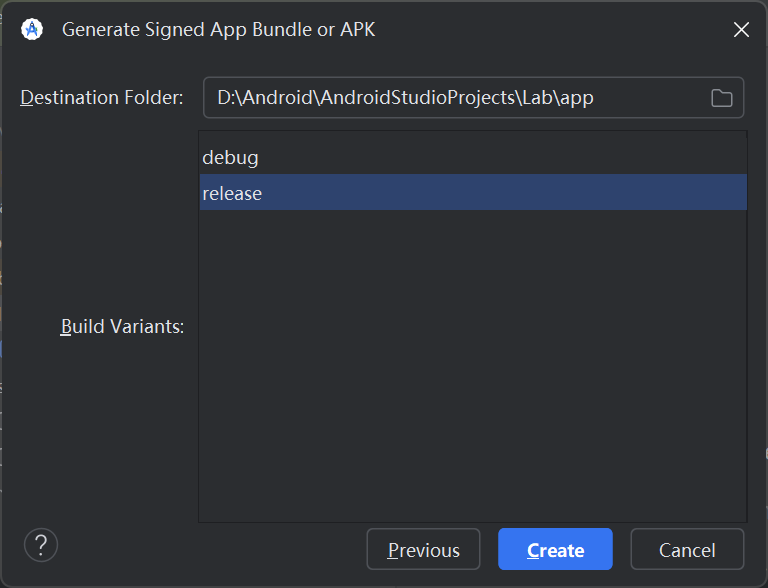This screenshot has width=768, height=588.
Task: Select the debug build variant
Action: point(231,157)
